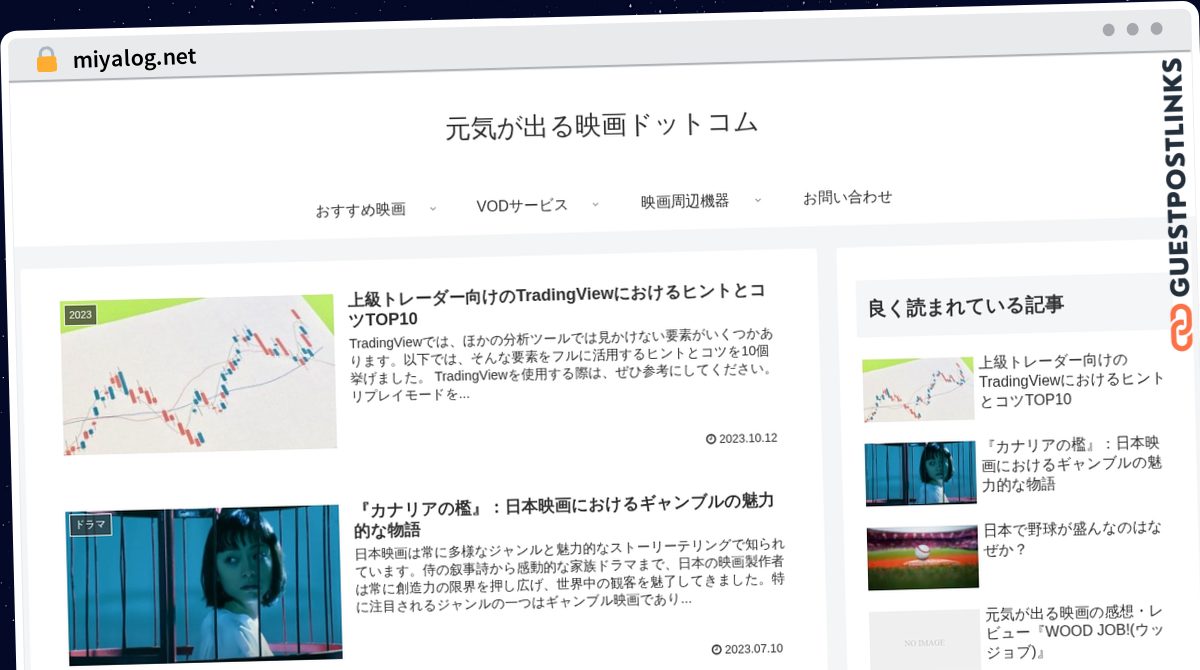Screen dimensions: 1200x670
Task: Open sidebar TradingView chart thumbnail
Action: pos(918,389)
